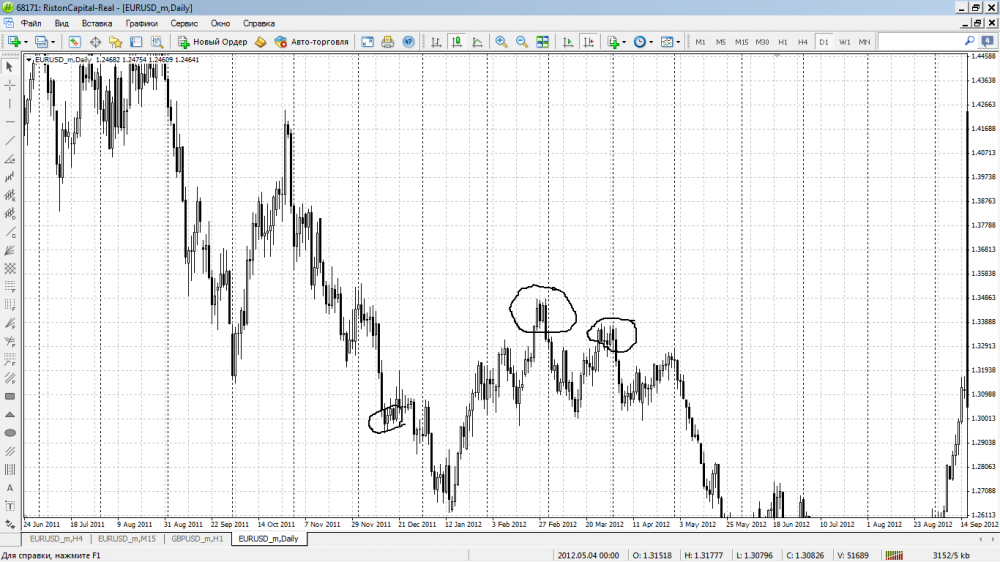
Task: Select the cursor arrow tool
Action: [x=10, y=67]
